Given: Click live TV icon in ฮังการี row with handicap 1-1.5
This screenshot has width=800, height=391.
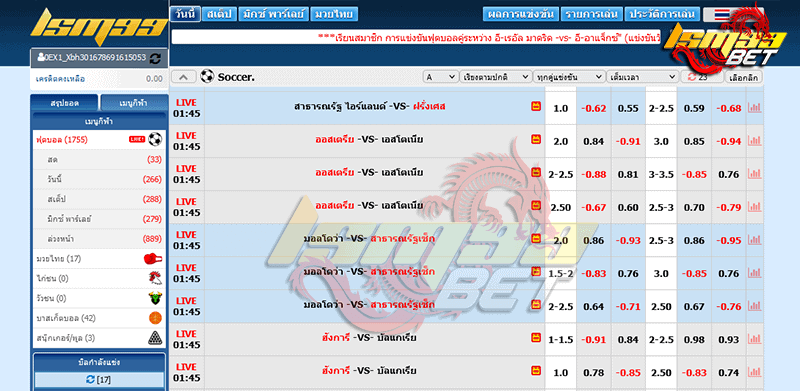Looking at the screenshot, I should click(536, 337).
